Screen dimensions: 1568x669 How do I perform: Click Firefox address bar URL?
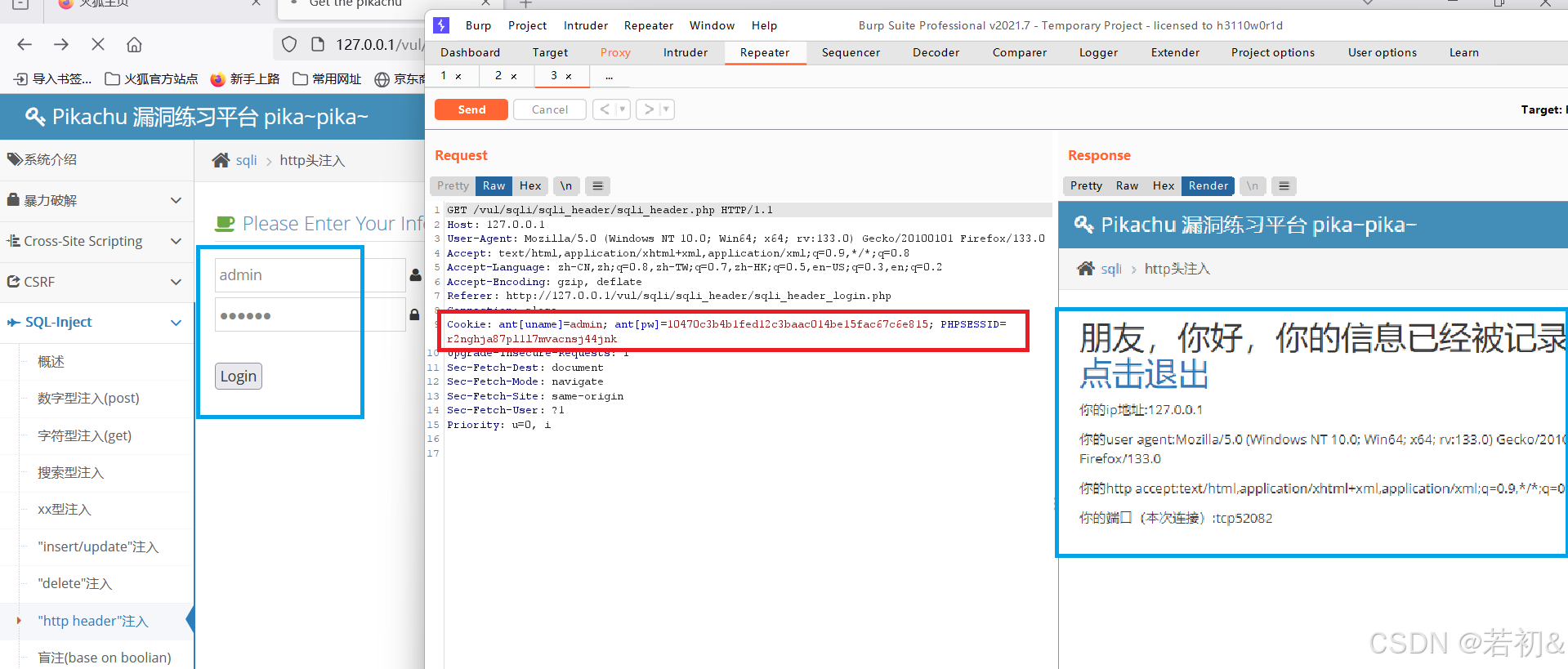[379, 44]
